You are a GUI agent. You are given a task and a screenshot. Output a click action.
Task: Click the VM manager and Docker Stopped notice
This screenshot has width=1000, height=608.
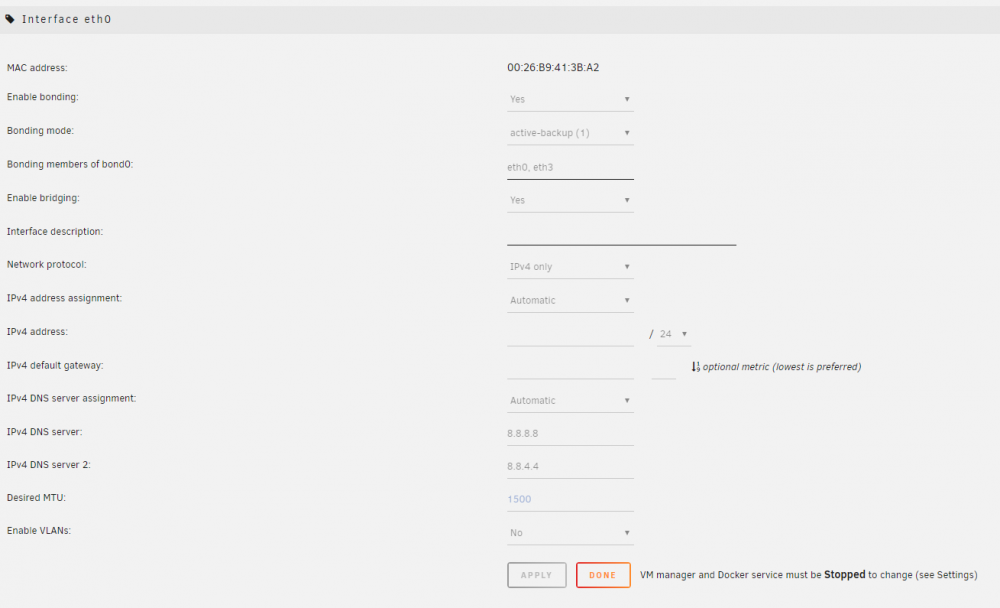pyautogui.click(x=809, y=575)
